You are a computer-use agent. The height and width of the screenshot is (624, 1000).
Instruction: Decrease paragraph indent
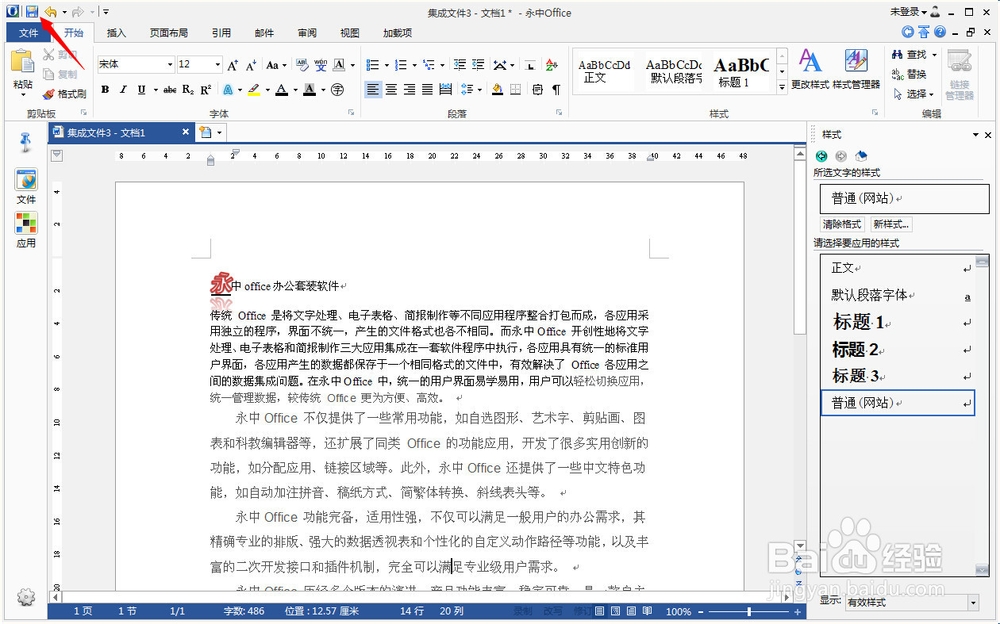[460, 64]
